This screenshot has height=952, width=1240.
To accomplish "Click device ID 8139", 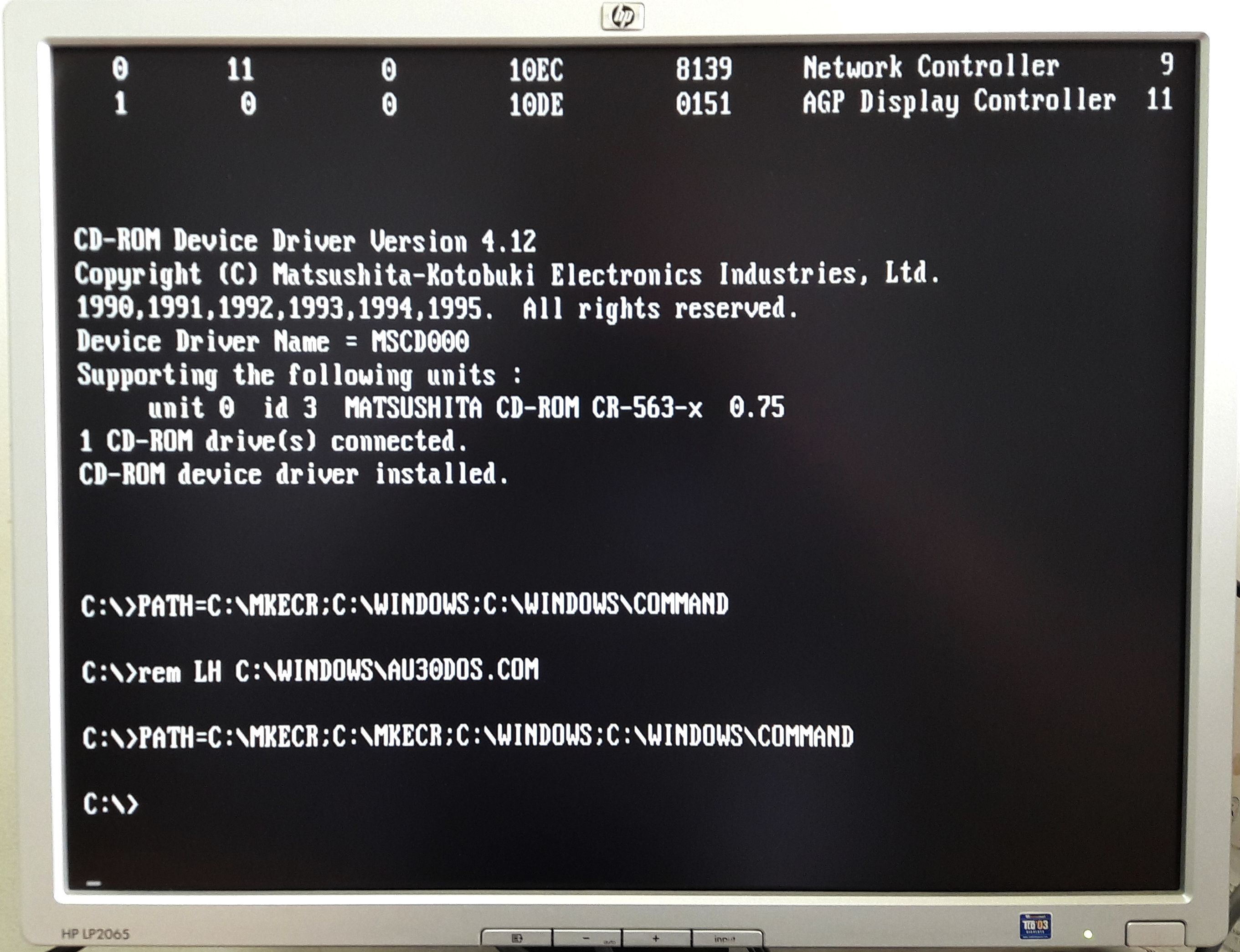I will click(x=704, y=69).
